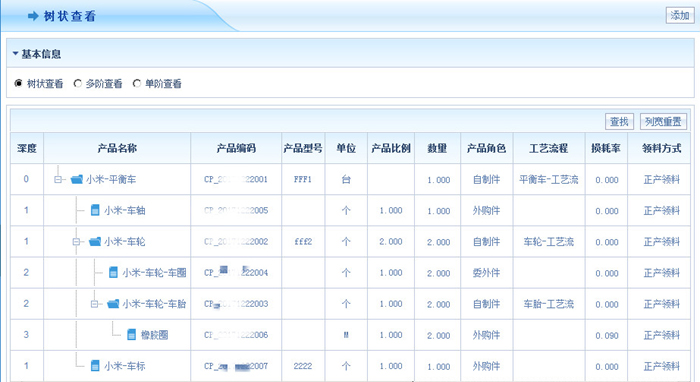Click the blue arrow icon before 树状查看 title
The image size is (700, 382).
pyautogui.click(x=33, y=16)
